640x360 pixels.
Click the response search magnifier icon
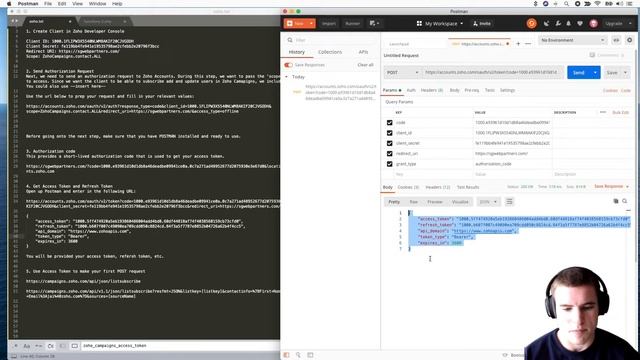(624, 201)
